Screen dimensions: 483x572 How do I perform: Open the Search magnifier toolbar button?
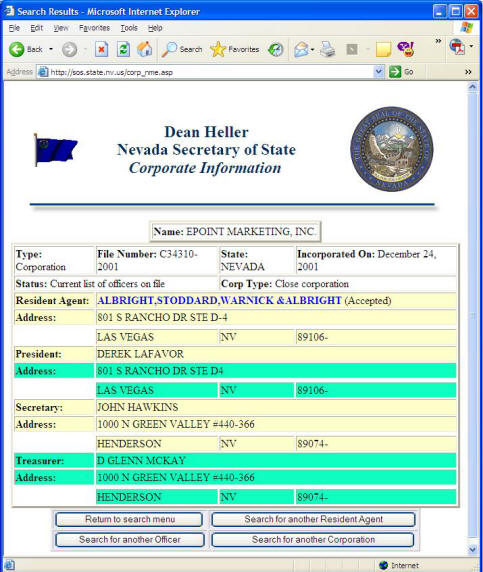(x=182, y=49)
